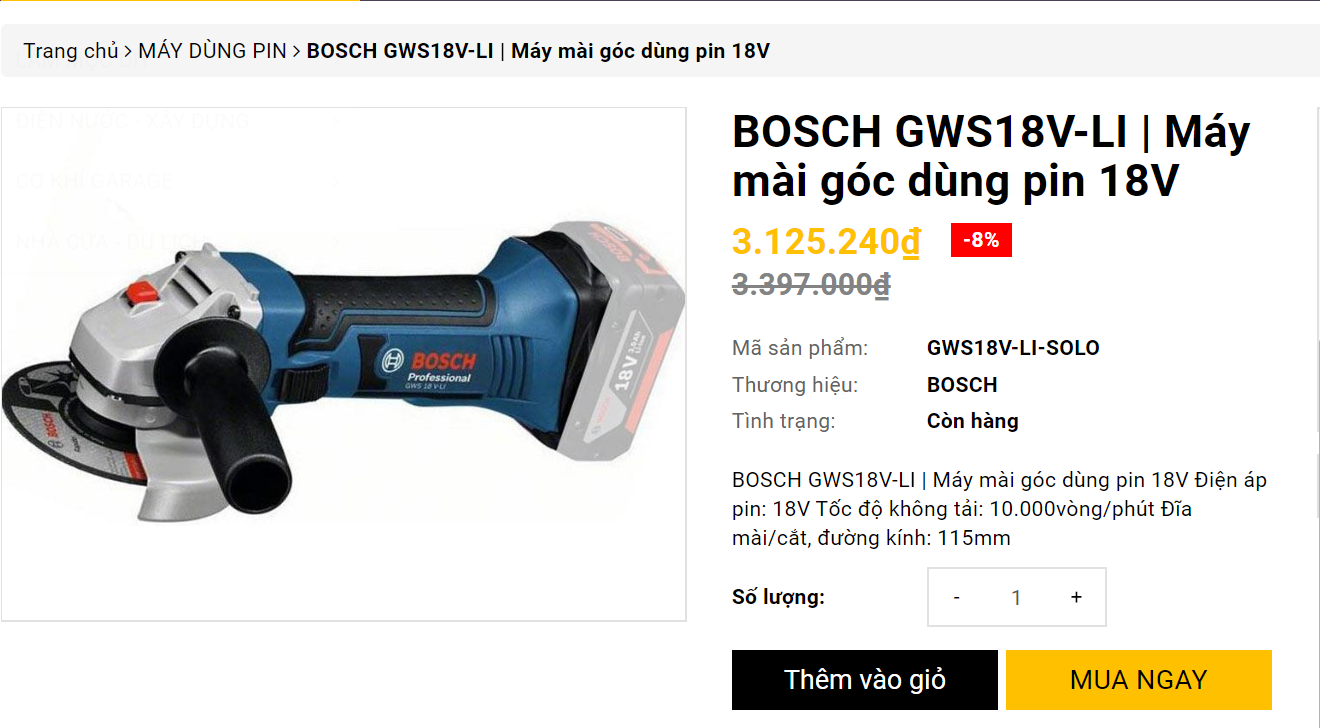Open the faded ĐIỆN NƯỚC - XÂY DỰNG menu item
This screenshot has width=1320, height=728.
(133, 121)
